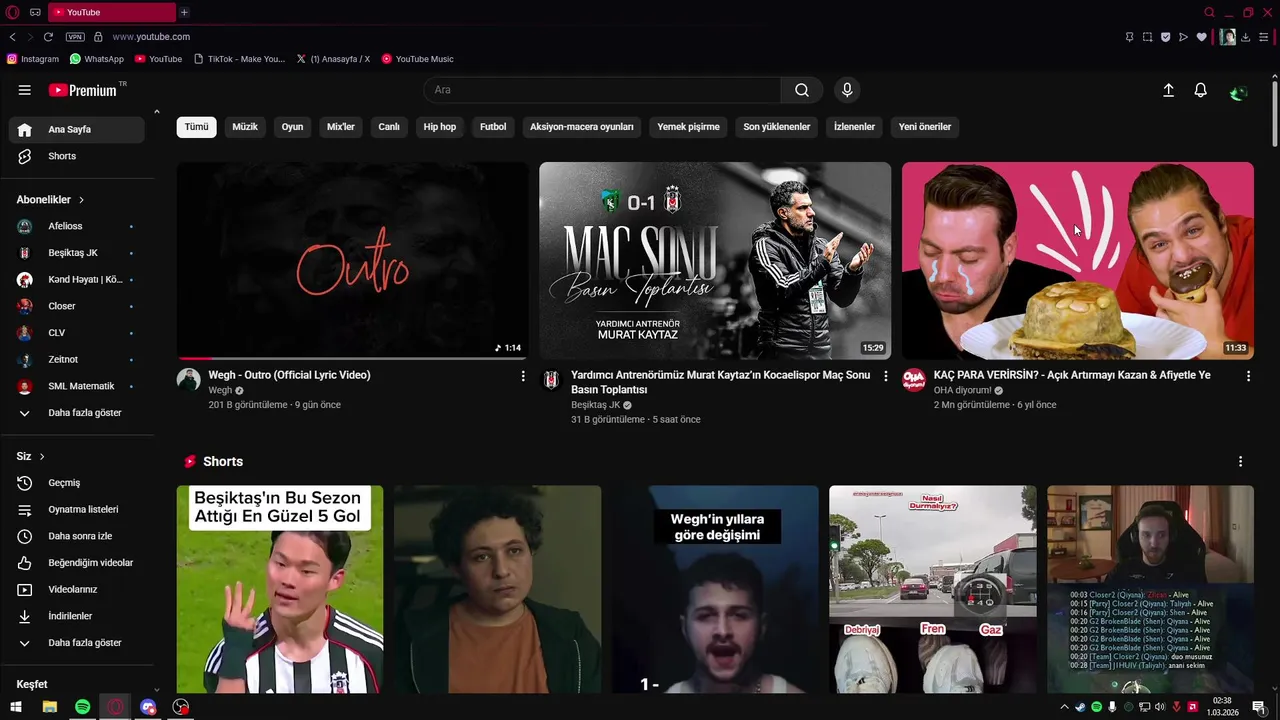
Task: Select the Yeni öneriler filter chip
Action: (x=925, y=127)
